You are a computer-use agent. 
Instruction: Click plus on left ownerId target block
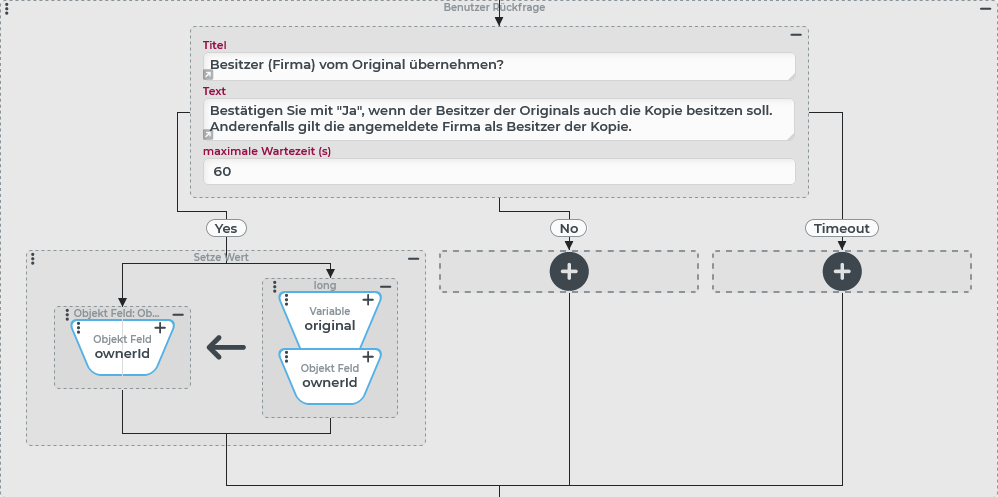(160, 327)
